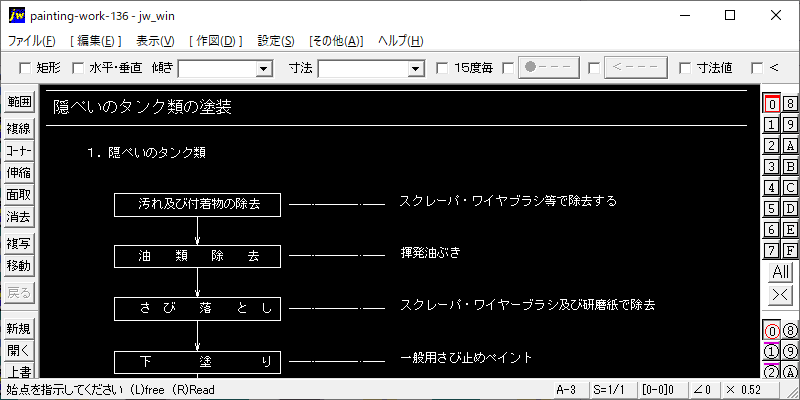Open a file with 開く button
The width and height of the screenshot is (800, 400).
click(19, 351)
